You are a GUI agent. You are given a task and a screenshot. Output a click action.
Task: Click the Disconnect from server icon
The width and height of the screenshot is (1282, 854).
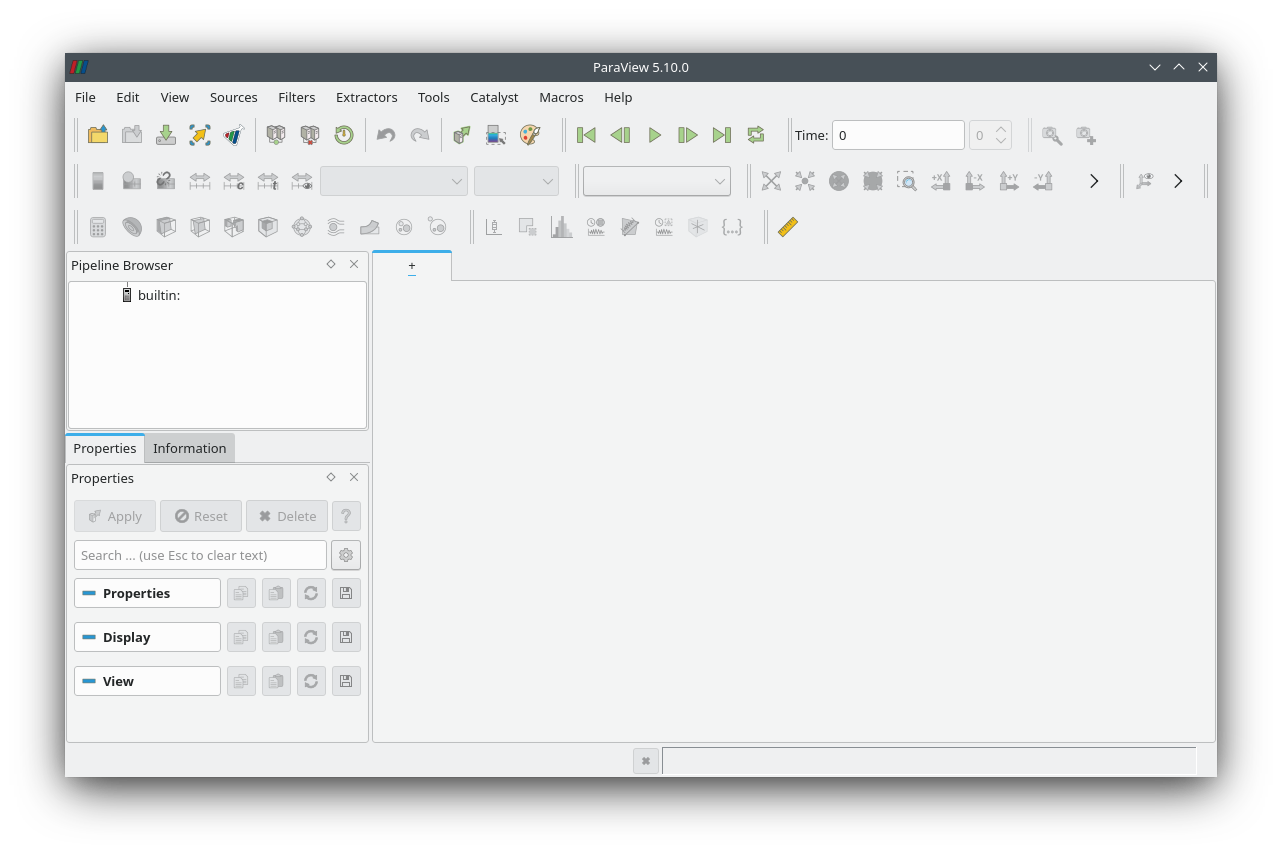click(310, 135)
